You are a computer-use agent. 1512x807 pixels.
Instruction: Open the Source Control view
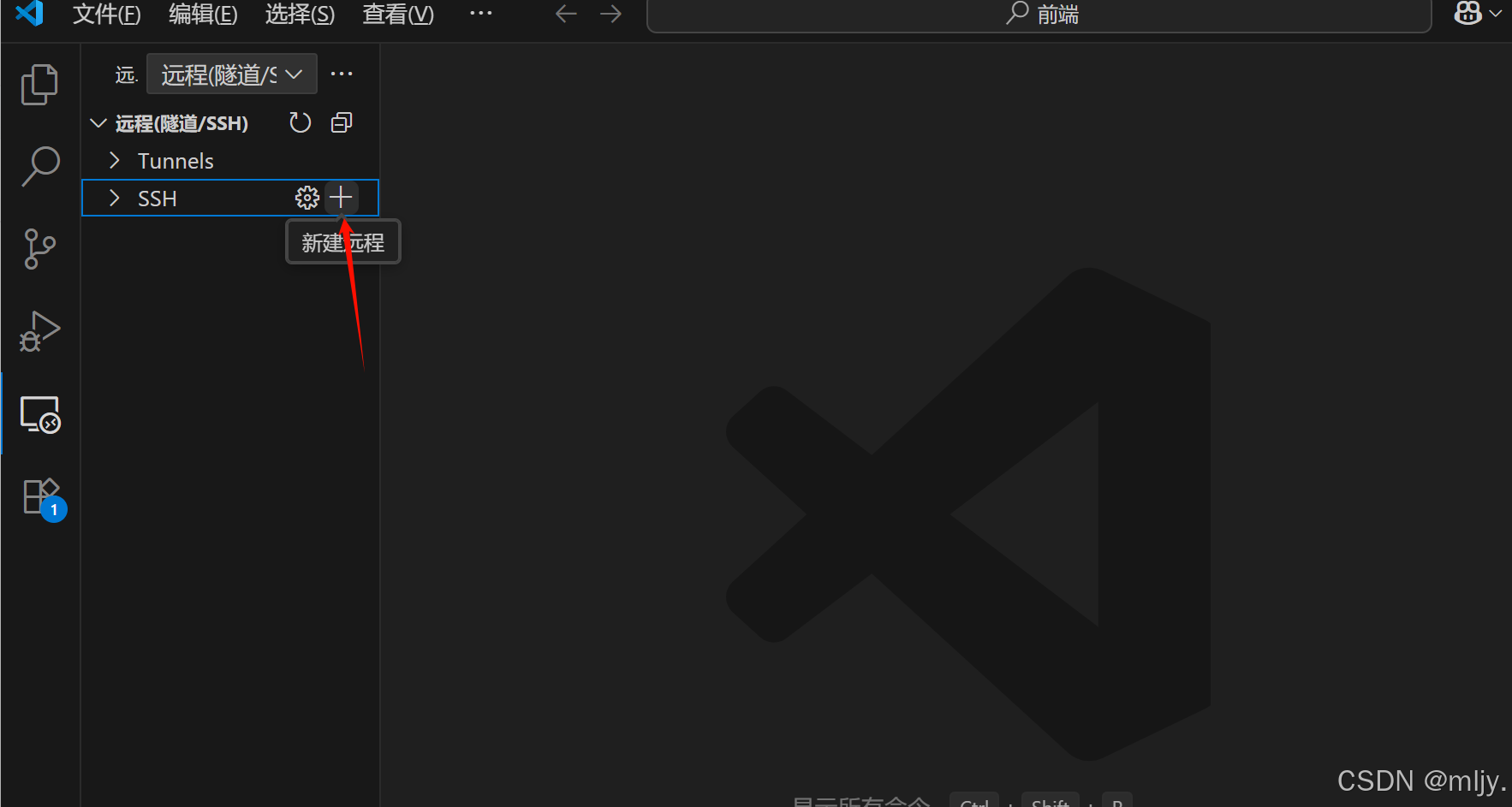(39, 248)
